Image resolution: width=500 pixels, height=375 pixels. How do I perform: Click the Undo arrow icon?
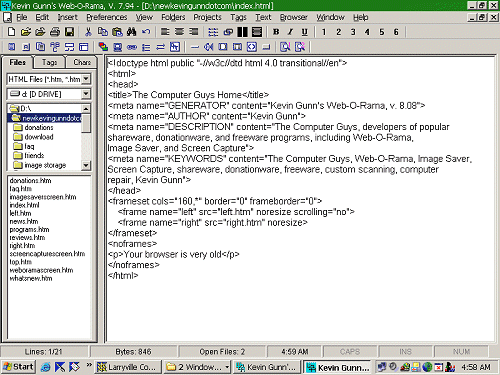[146, 32]
